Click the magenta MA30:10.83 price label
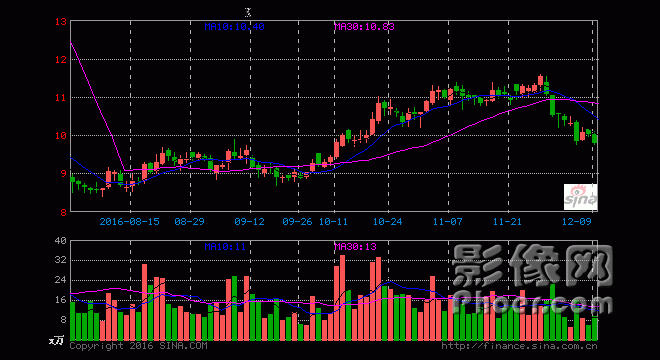Screen dimensions: 660x360 365,27
